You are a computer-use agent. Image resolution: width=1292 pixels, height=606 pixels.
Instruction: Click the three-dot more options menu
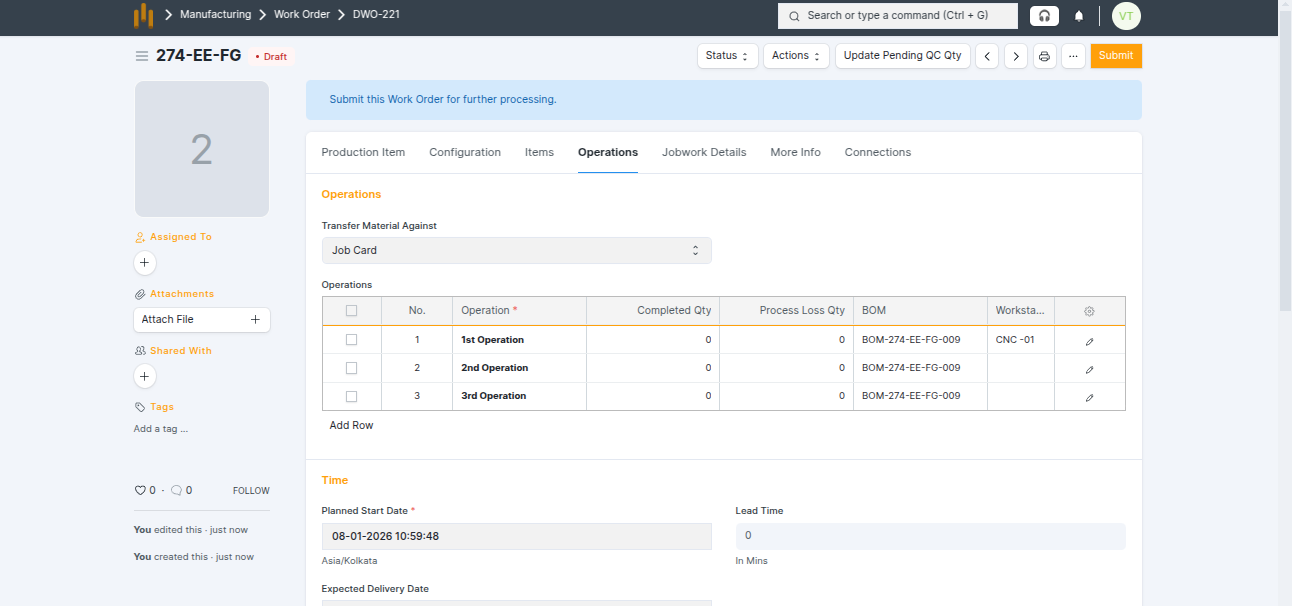tap(1073, 56)
